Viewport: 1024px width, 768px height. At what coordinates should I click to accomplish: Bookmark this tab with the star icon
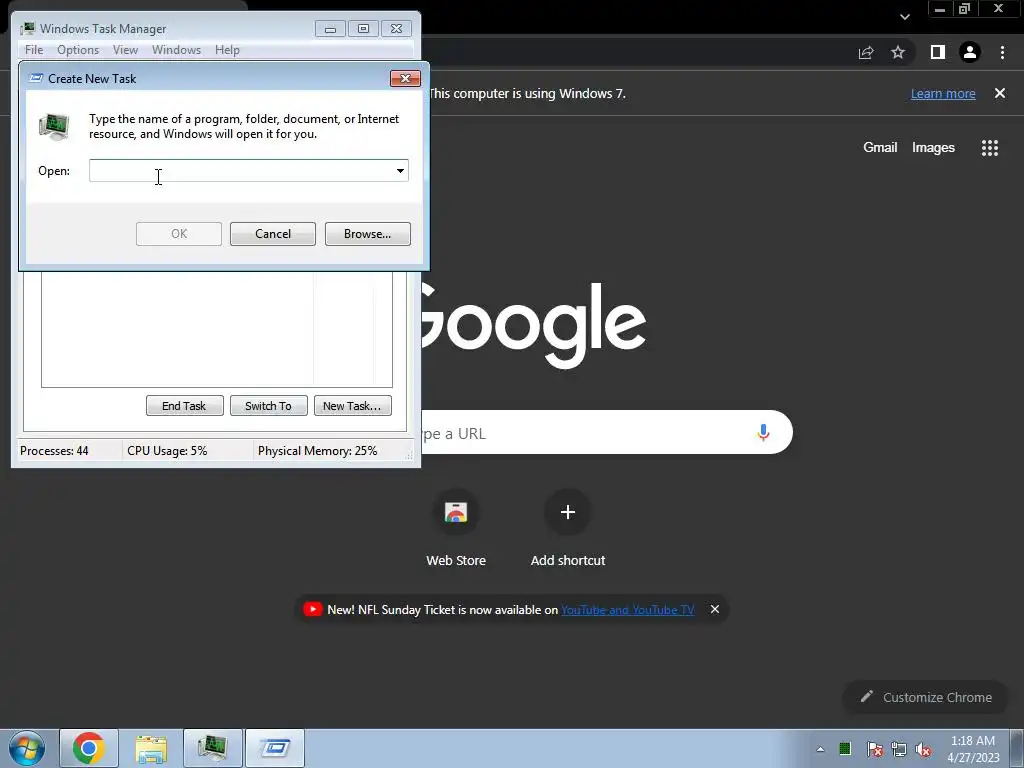tap(898, 52)
